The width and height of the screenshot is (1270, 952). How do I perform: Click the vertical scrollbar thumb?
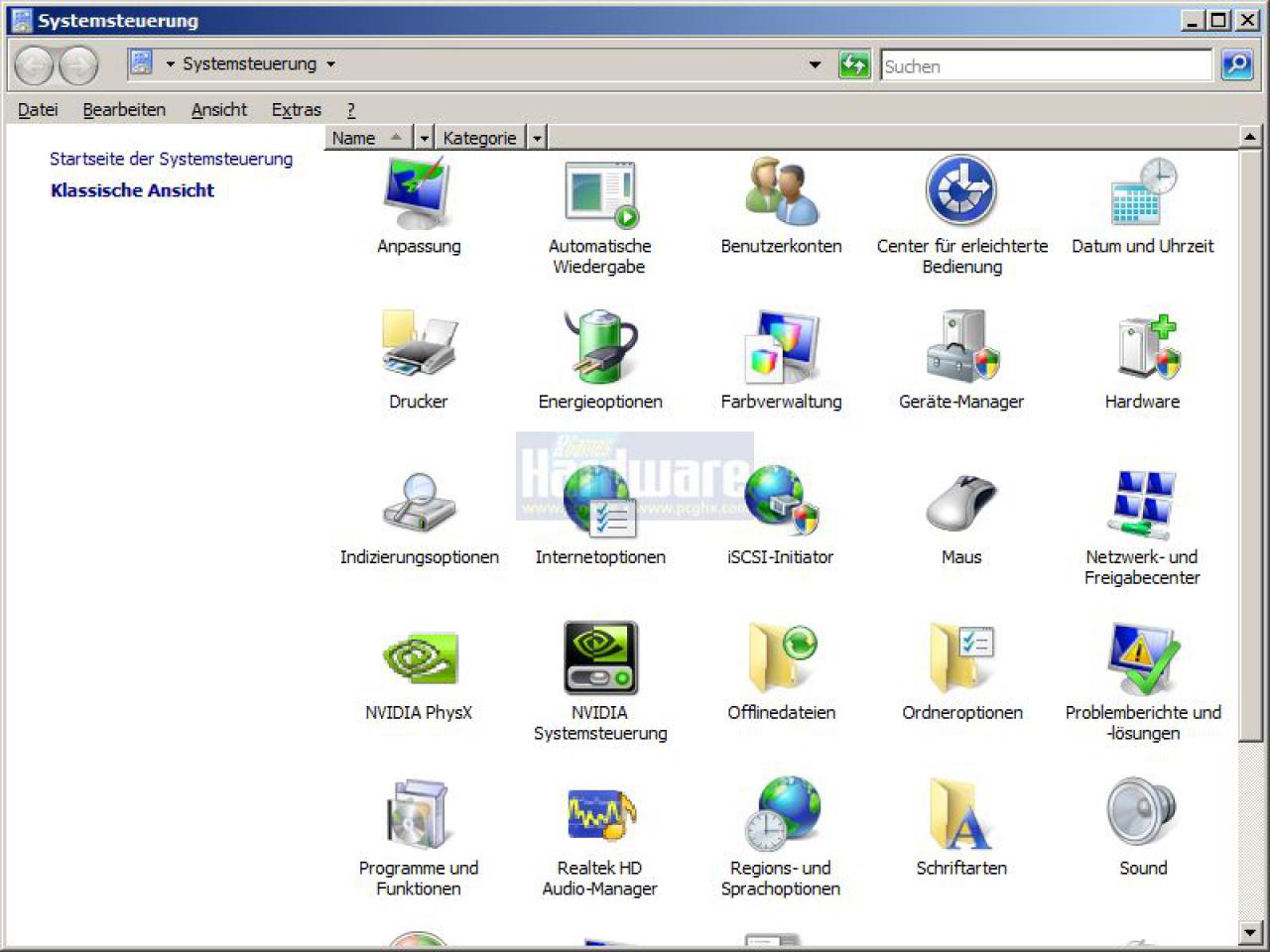click(x=1250, y=444)
